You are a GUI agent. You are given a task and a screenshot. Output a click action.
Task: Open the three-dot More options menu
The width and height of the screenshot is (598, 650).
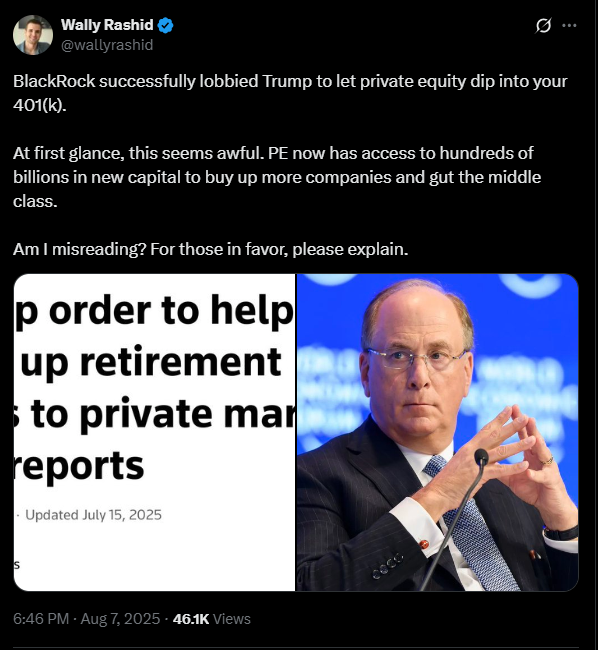click(569, 26)
